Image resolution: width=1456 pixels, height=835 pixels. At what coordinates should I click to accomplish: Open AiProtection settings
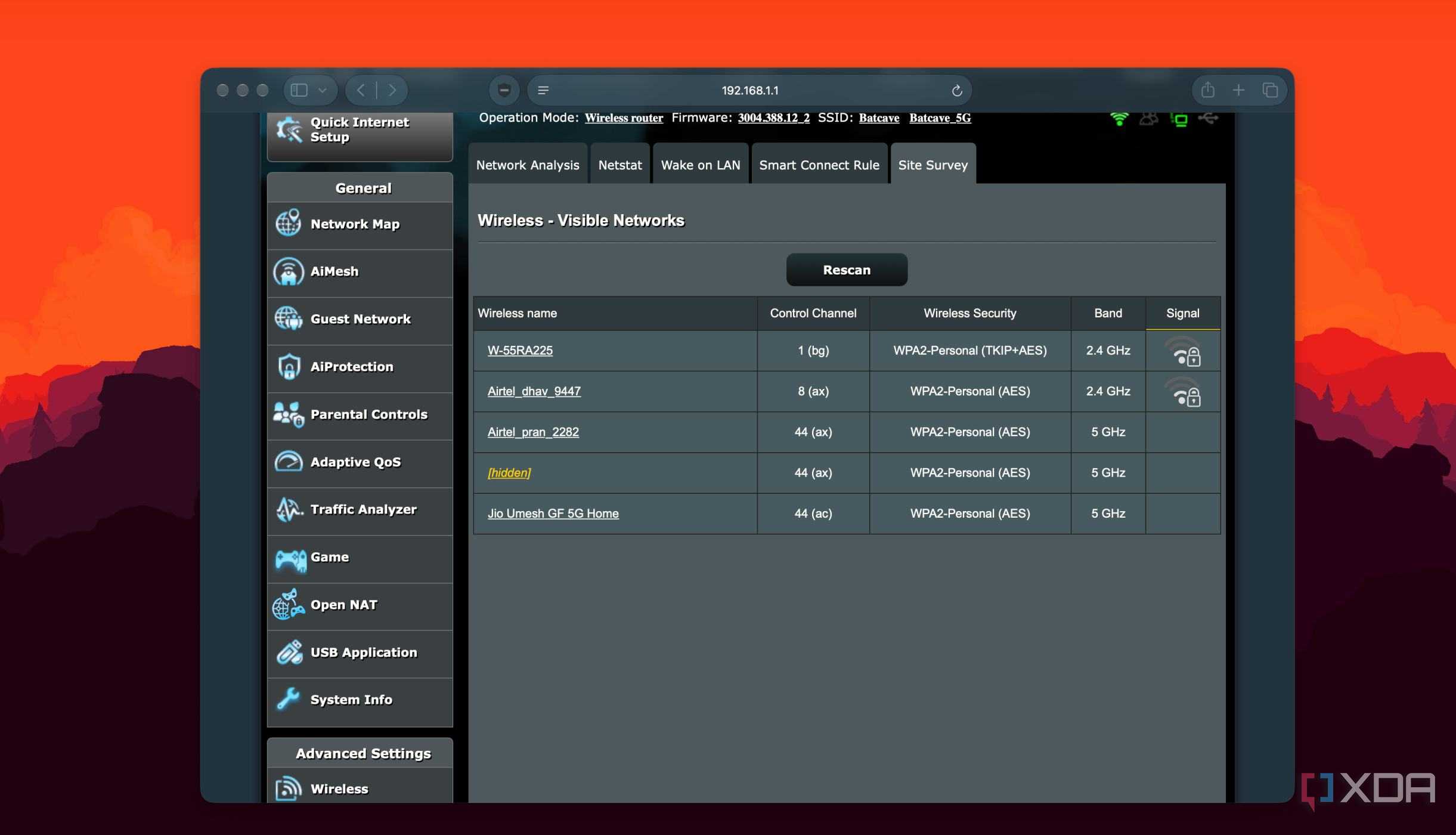(360, 367)
